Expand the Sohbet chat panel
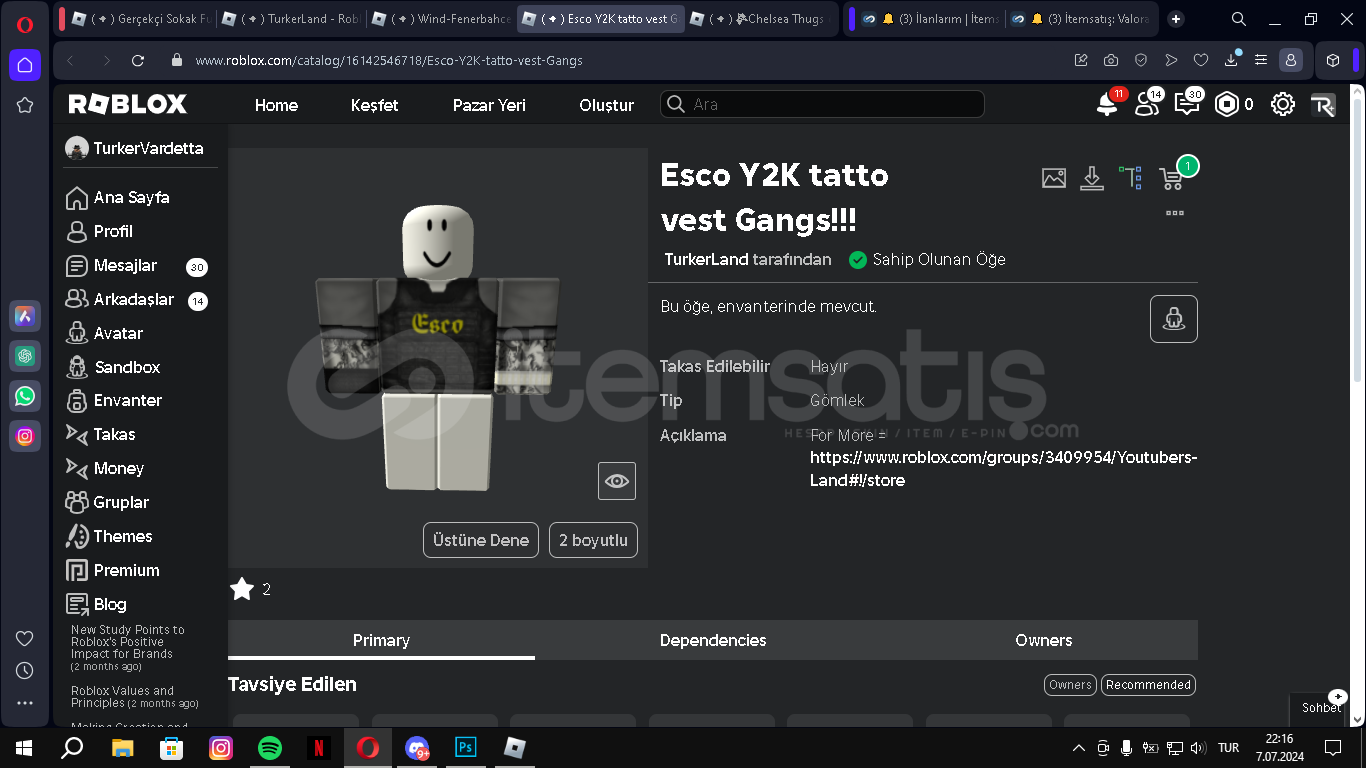Image resolution: width=1366 pixels, height=768 pixels. coord(1320,706)
